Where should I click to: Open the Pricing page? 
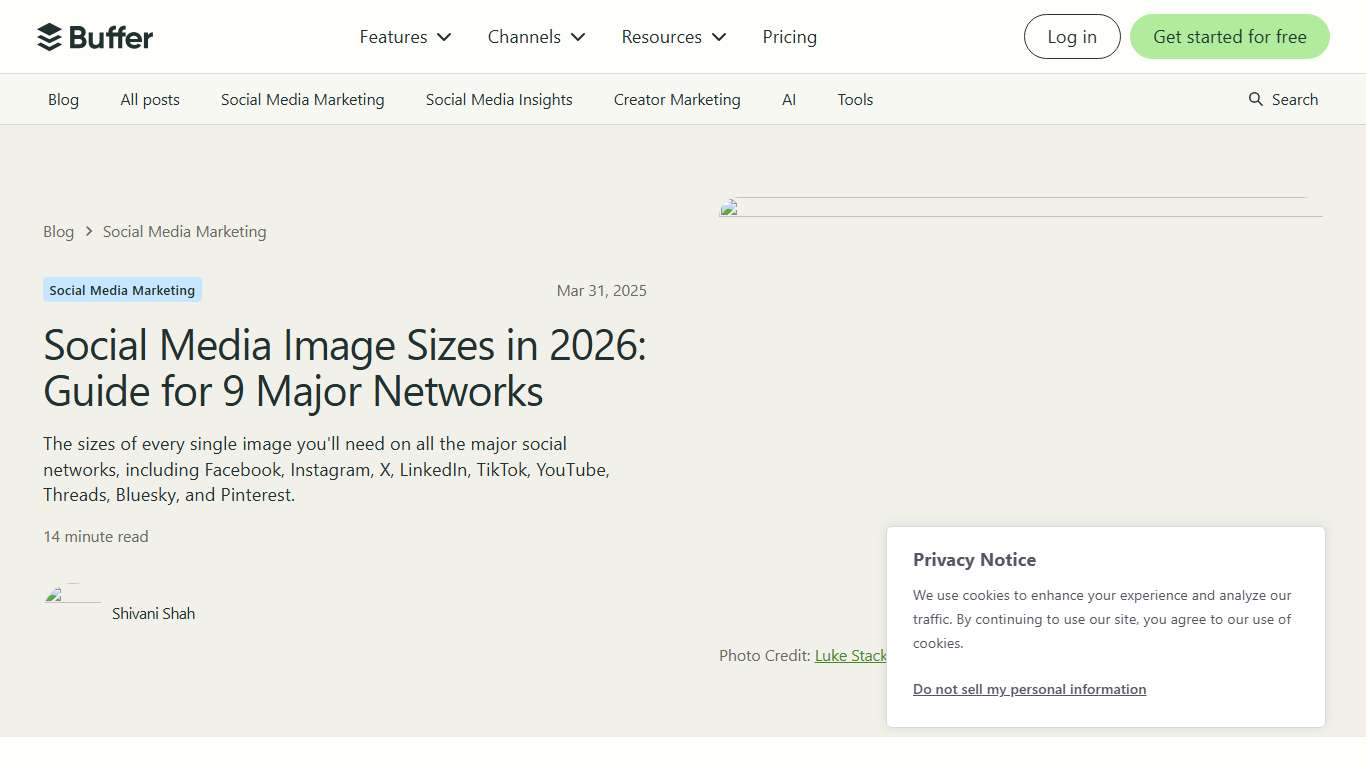click(x=789, y=37)
